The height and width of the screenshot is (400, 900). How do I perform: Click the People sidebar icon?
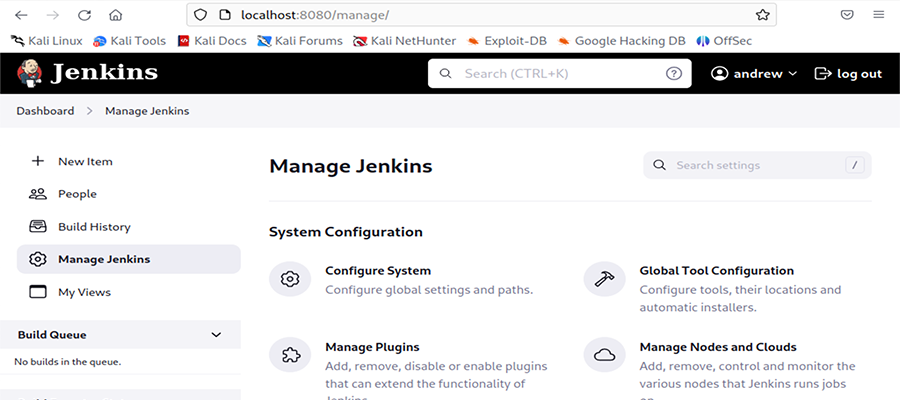[x=37, y=194]
